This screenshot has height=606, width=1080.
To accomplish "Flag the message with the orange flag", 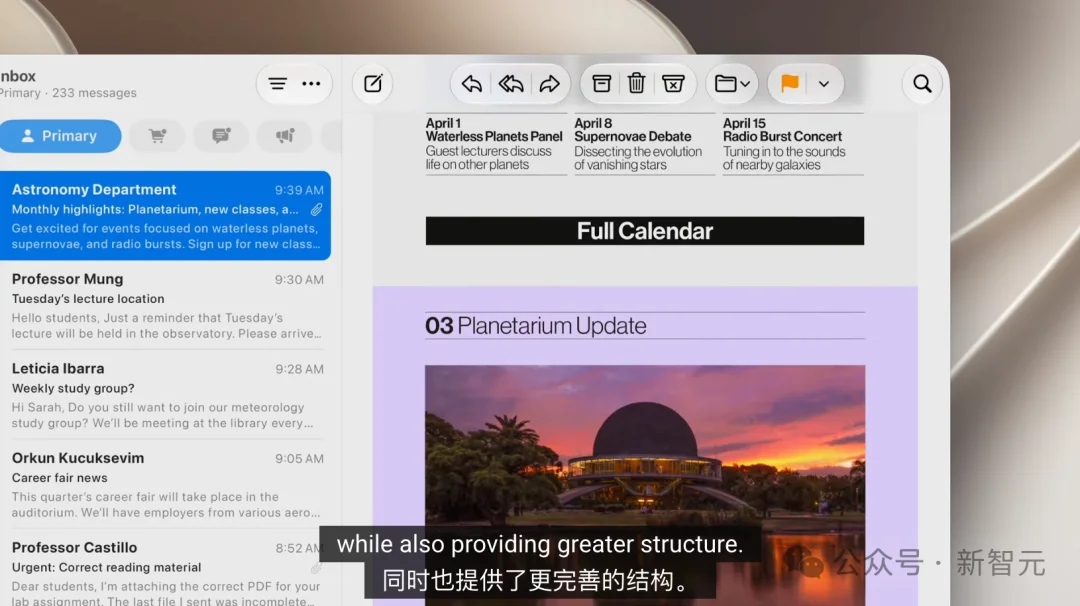I will point(789,84).
